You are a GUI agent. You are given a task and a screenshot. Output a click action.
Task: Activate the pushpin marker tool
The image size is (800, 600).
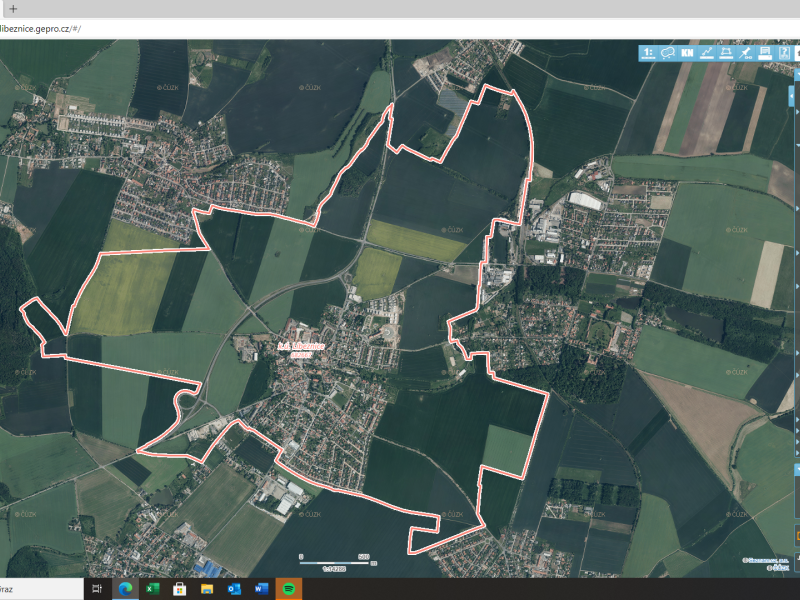tap(745, 53)
